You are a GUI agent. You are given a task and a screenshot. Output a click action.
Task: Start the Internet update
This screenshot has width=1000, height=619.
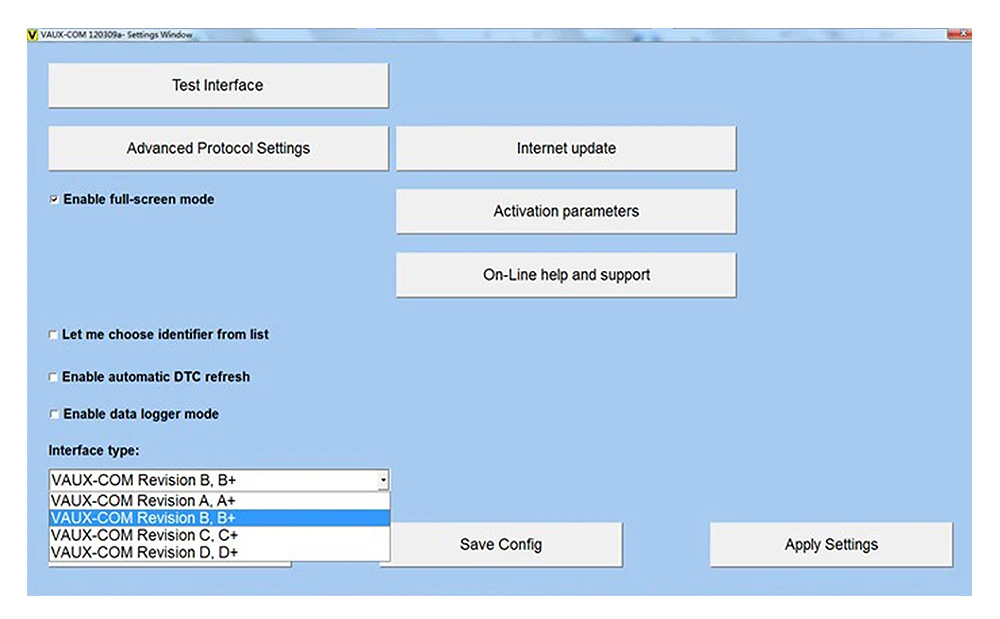(x=566, y=148)
